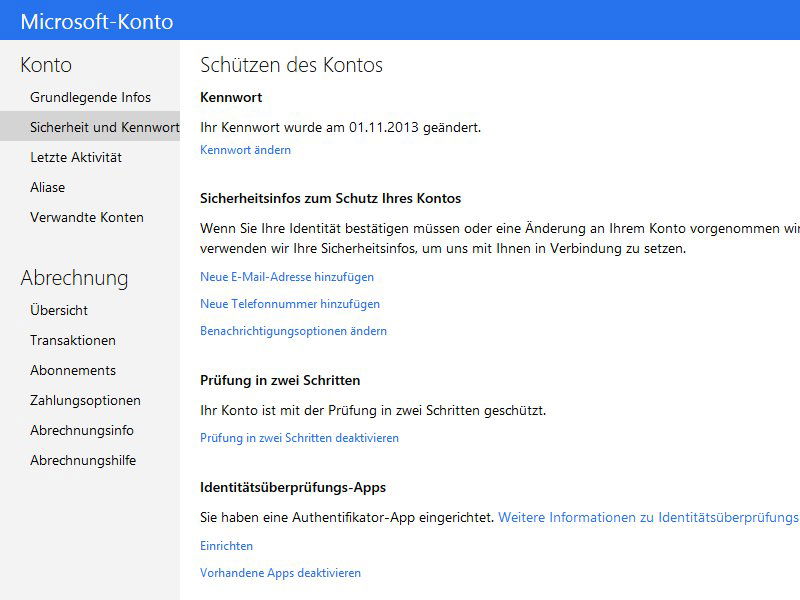
Task: Open the Aliase section
Action: [x=47, y=187]
